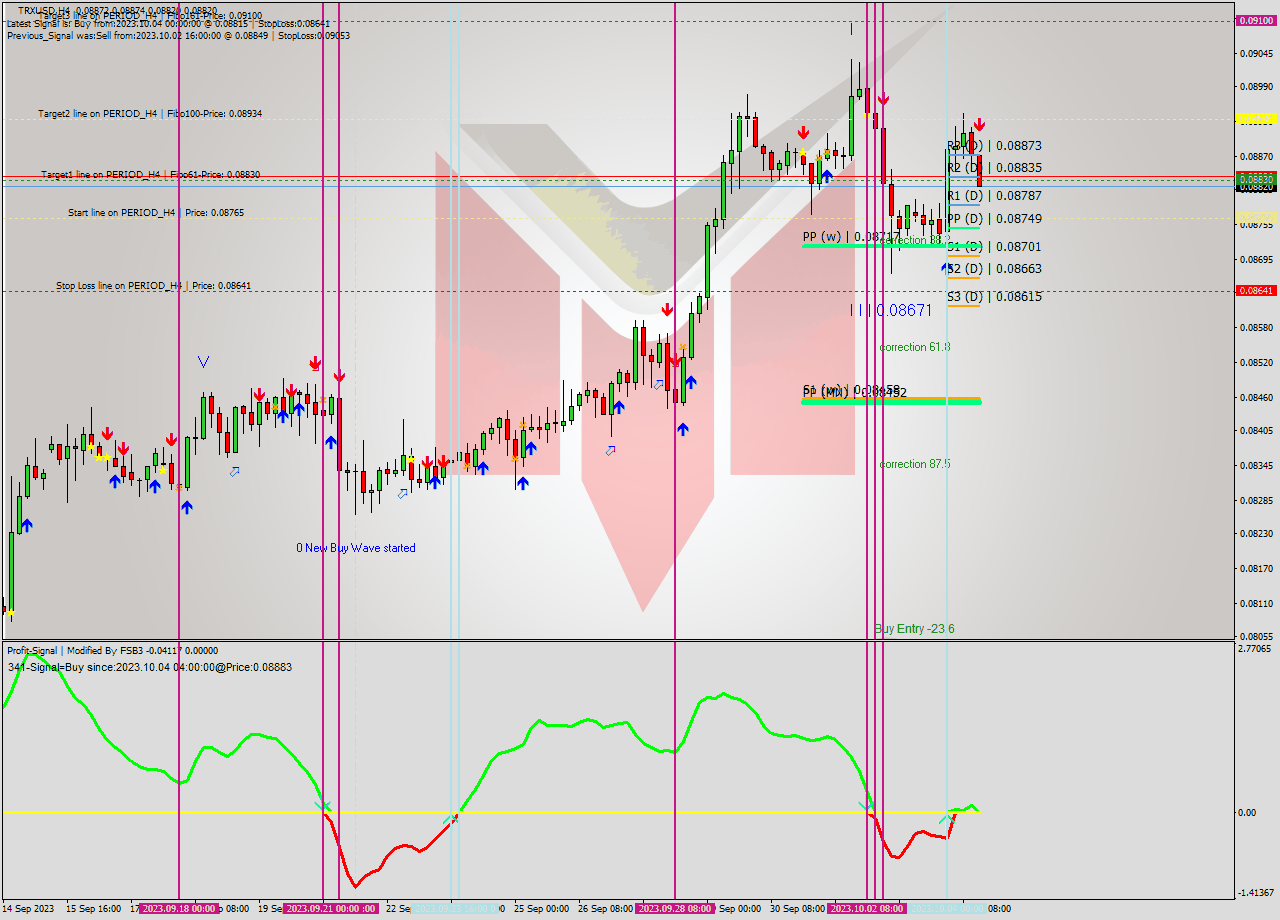Image resolution: width=1280 pixels, height=920 pixels.
Task: Click the 2023.09.18 00:00 magenta date marker
Action: pyautogui.click(x=180, y=909)
